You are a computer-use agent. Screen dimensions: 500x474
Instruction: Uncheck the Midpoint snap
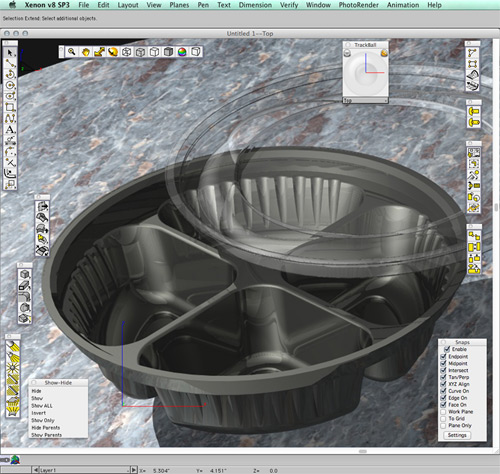coord(444,363)
